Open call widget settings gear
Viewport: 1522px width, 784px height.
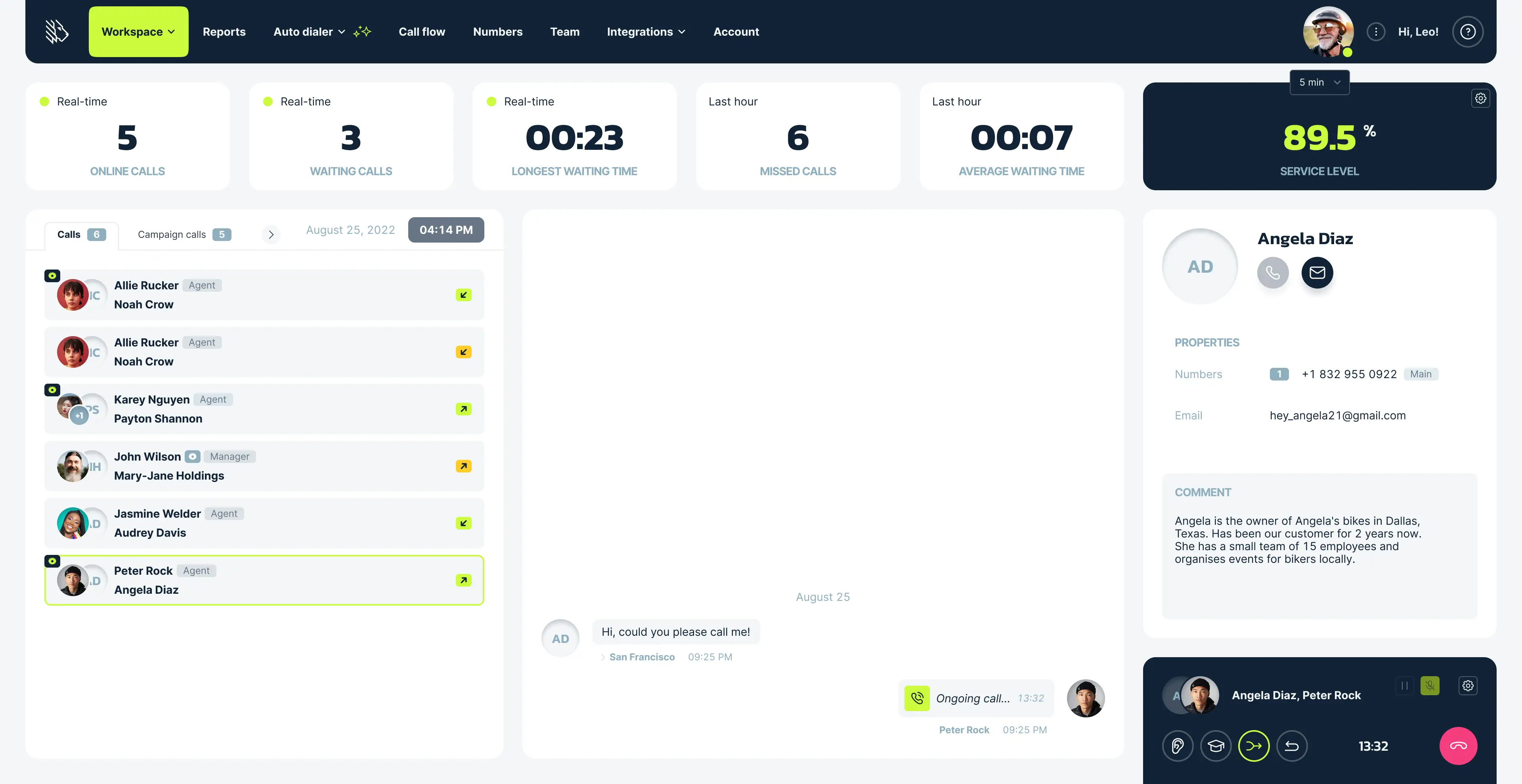(x=1468, y=686)
